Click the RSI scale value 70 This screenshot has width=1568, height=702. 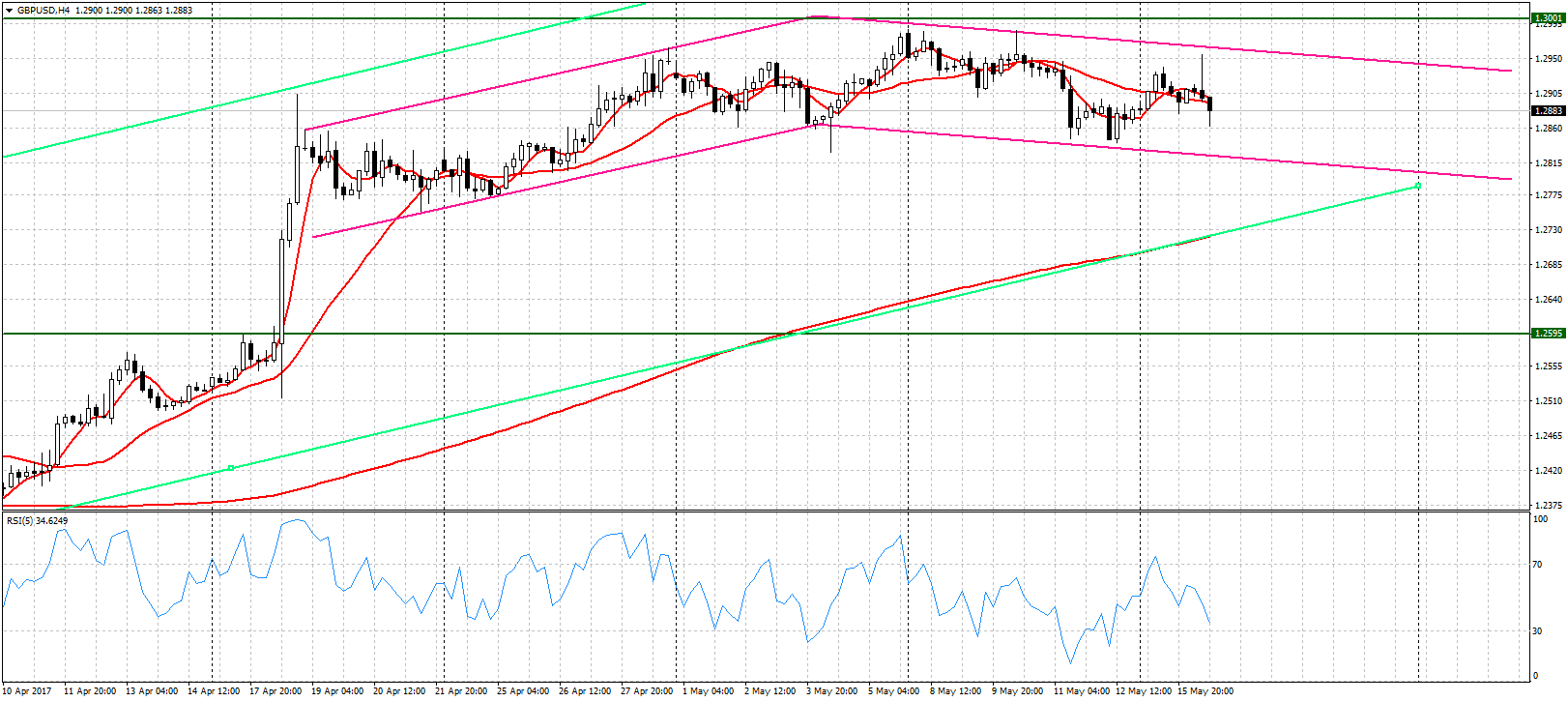coord(1538,565)
